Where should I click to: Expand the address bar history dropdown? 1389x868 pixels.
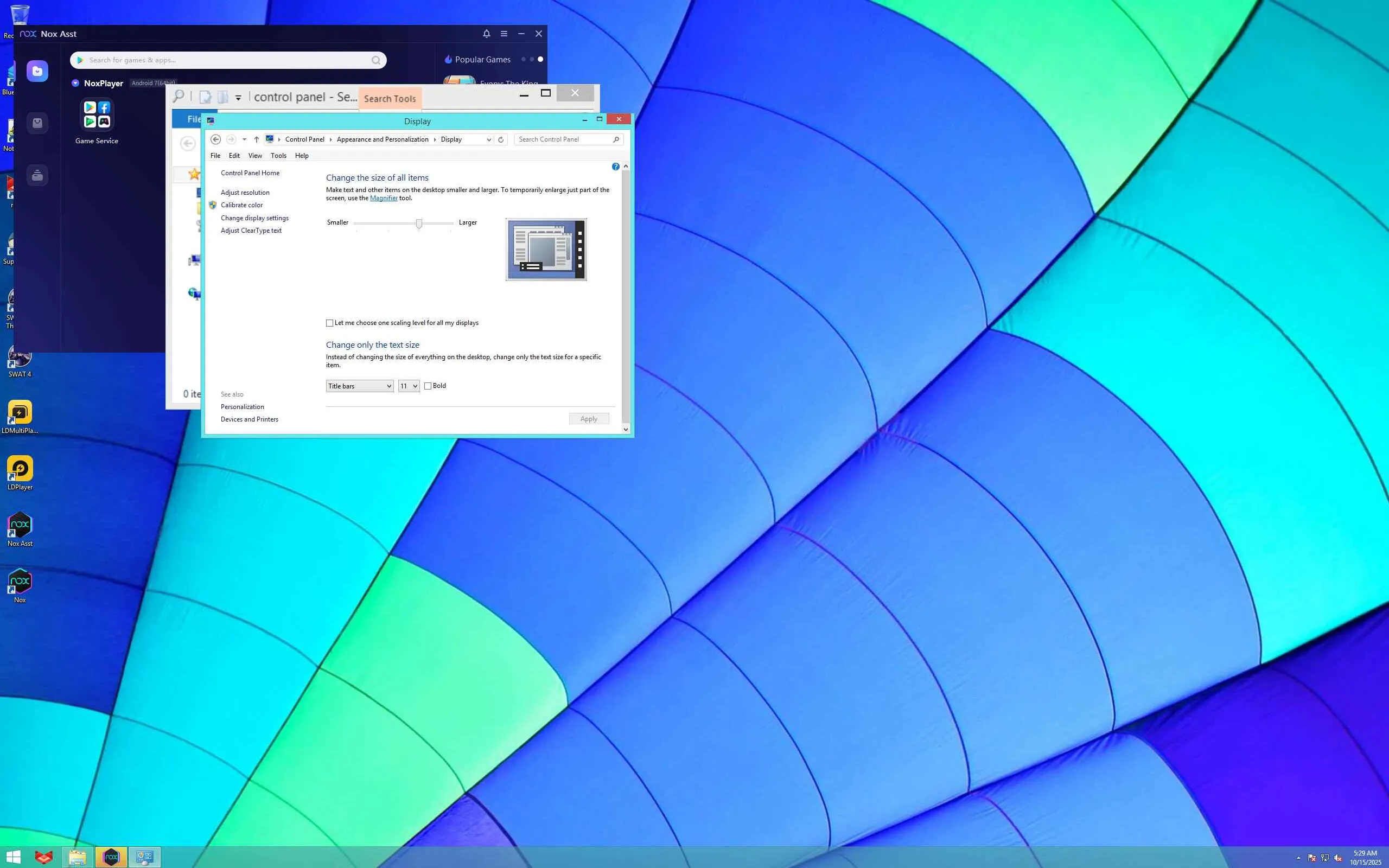point(488,139)
